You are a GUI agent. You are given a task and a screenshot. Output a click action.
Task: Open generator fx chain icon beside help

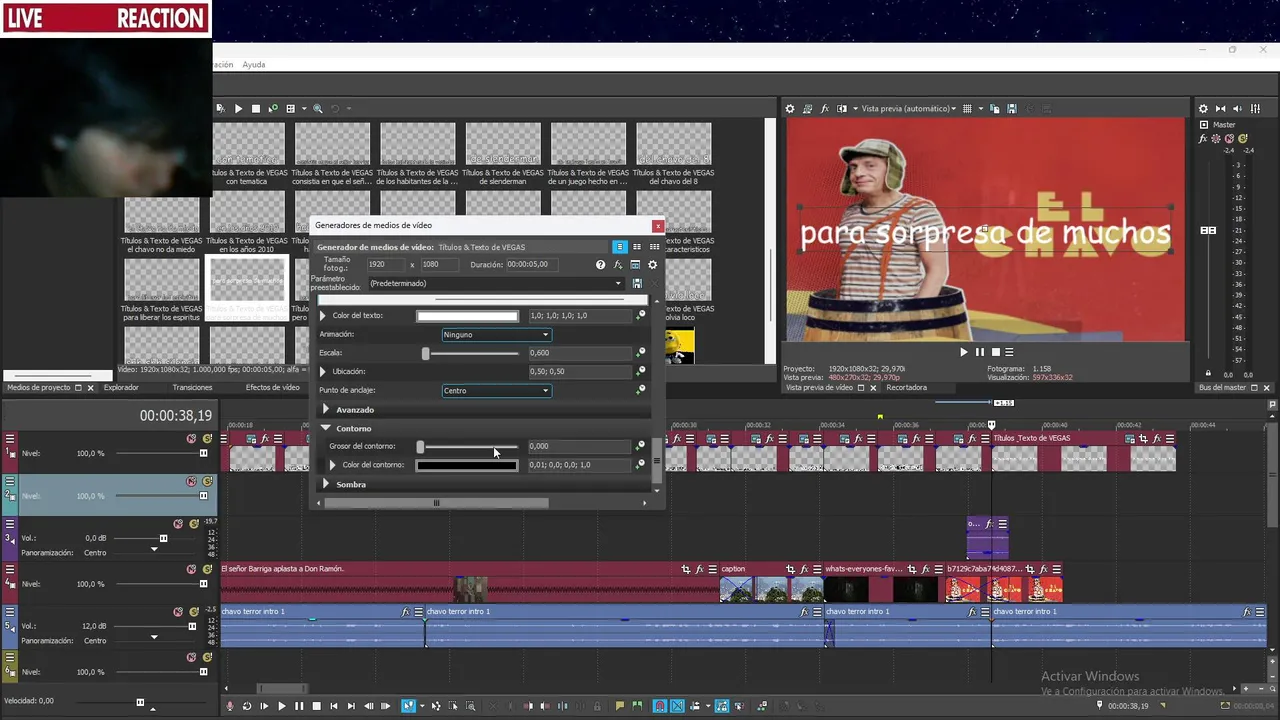coord(618,265)
